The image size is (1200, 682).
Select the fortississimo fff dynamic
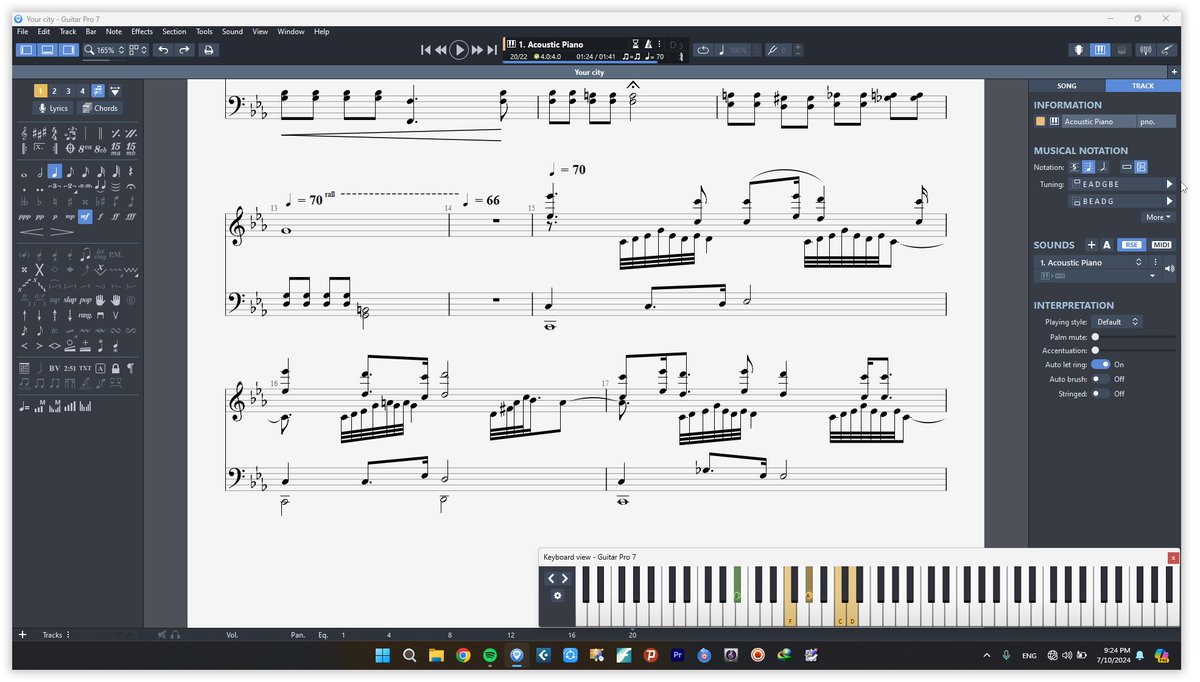click(130, 216)
